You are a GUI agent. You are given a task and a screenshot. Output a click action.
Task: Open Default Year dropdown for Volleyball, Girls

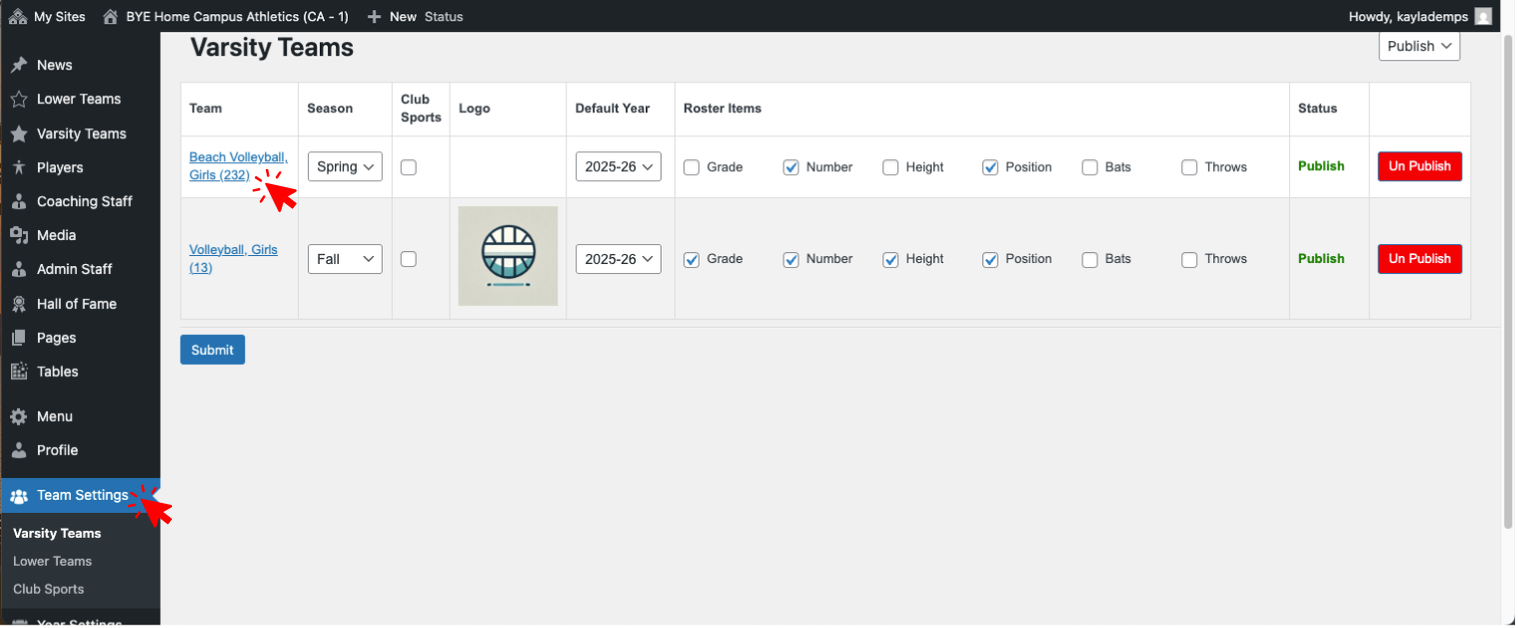coord(618,259)
